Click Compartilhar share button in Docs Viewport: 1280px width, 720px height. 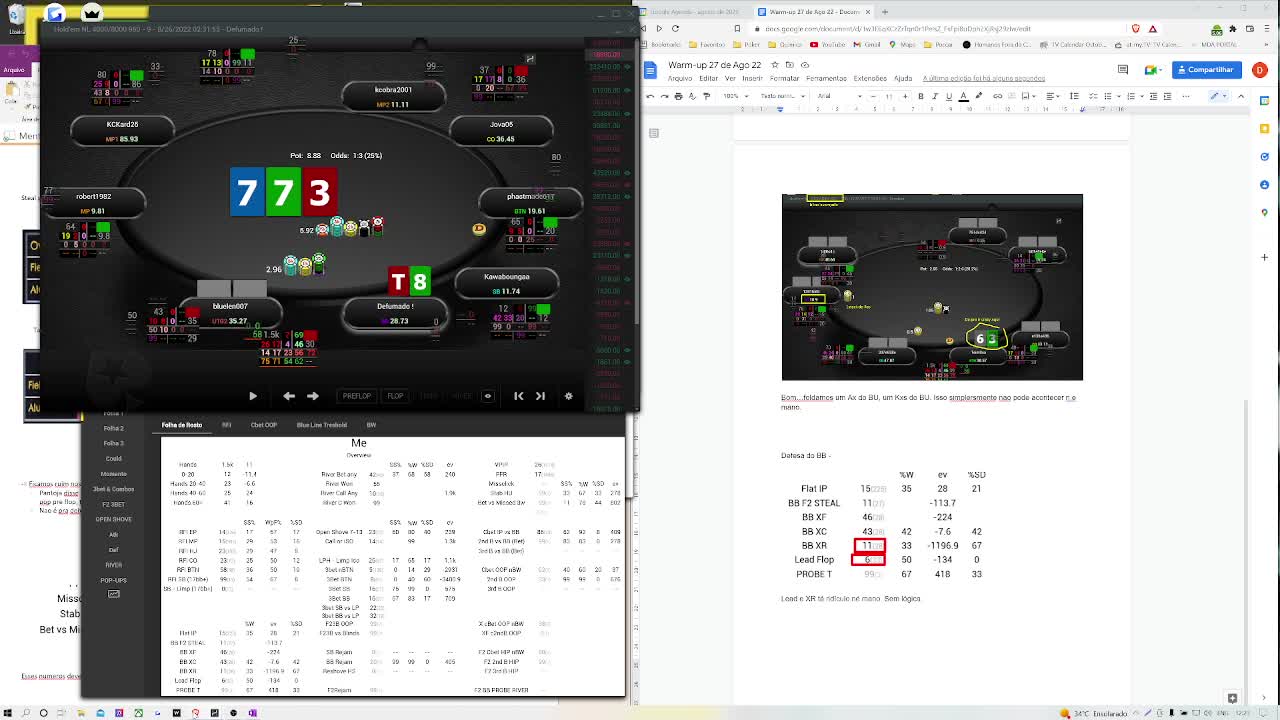pos(1206,70)
